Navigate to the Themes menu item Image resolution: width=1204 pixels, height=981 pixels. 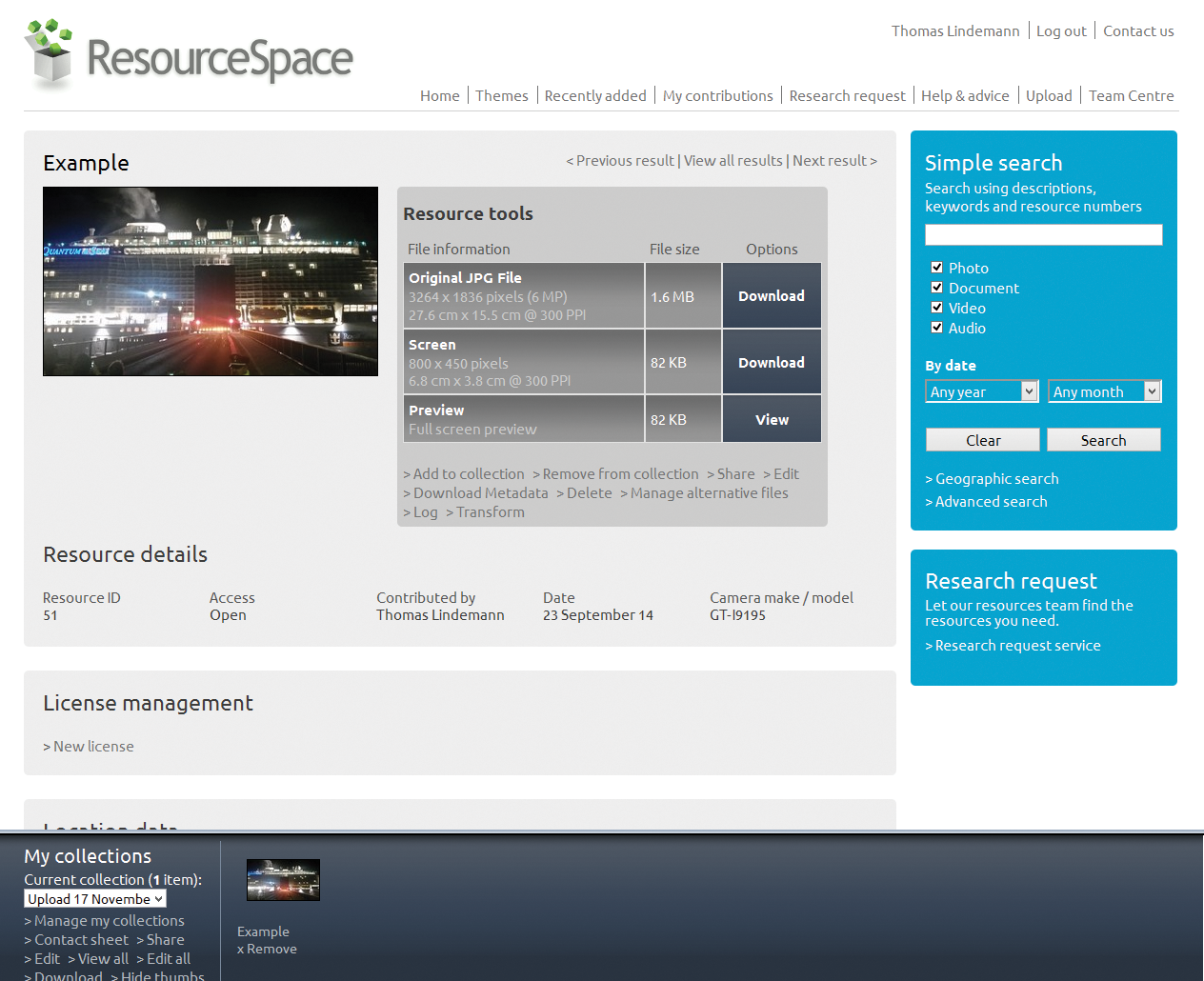click(x=502, y=95)
